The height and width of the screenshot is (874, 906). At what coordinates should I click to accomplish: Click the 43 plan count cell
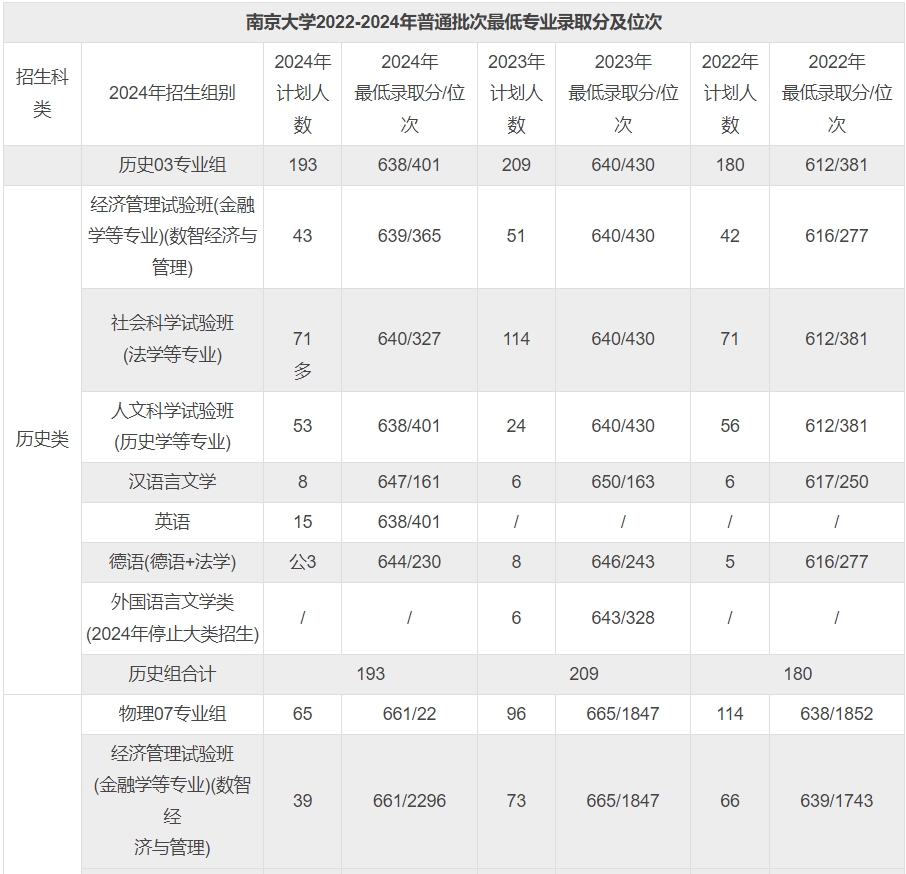click(302, 236)
